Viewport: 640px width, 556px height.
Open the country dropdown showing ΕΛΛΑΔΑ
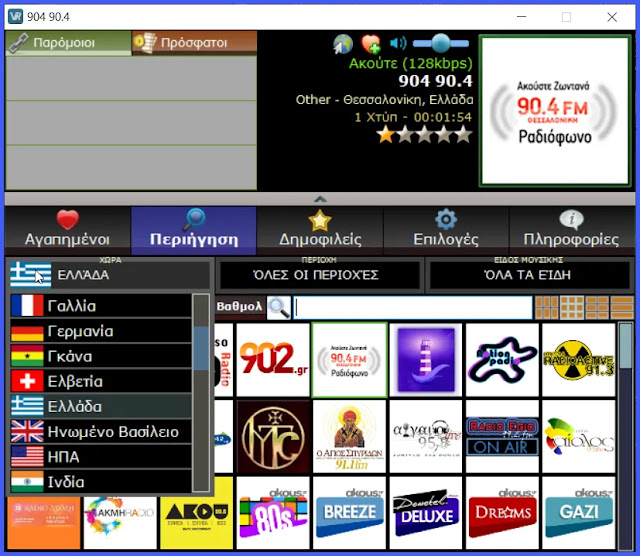pyautogui.click(x=109, y=275)
